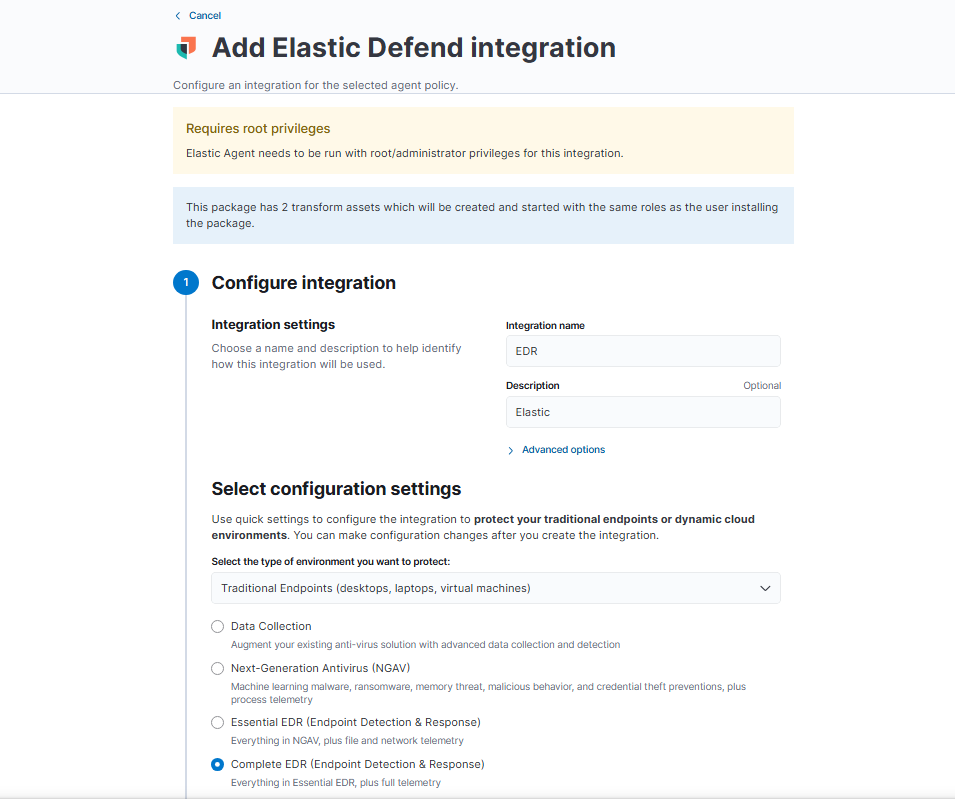Click the 'Configure integration' step heading
The height and width of the screenshot is (799, 955).
[303, 283]
